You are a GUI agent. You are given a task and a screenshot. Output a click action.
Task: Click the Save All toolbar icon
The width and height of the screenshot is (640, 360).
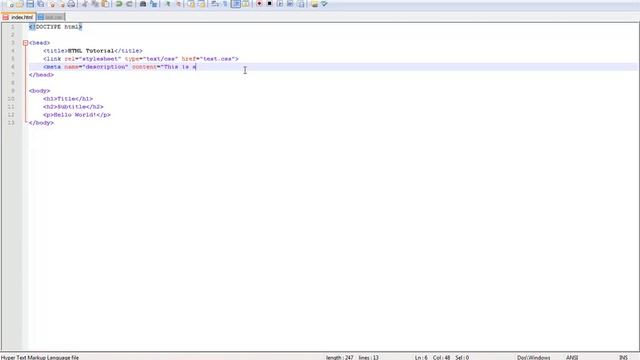tap(41, 4)
